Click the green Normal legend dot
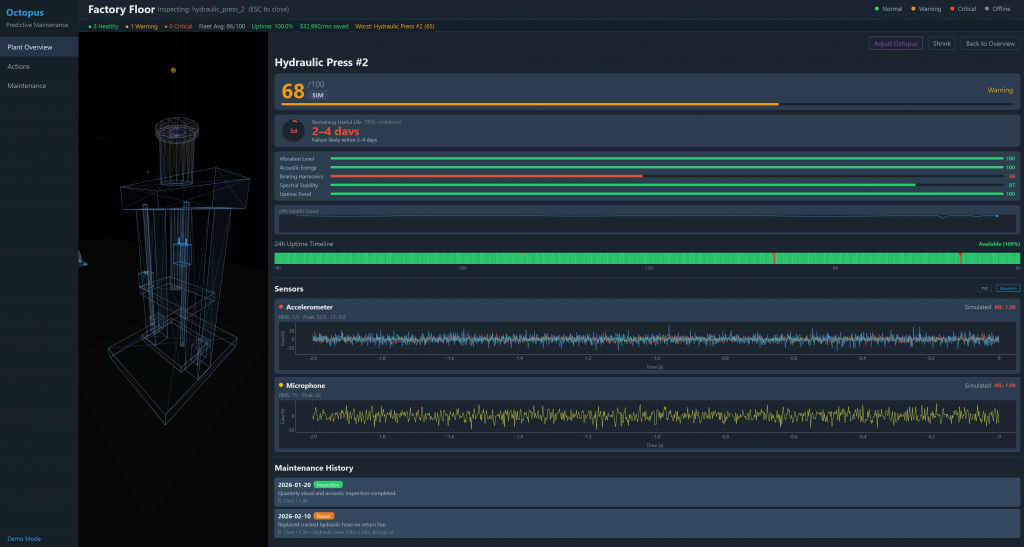Image resolution: width=1024 pixels, height=547 pixels. [x=876, y=9]
